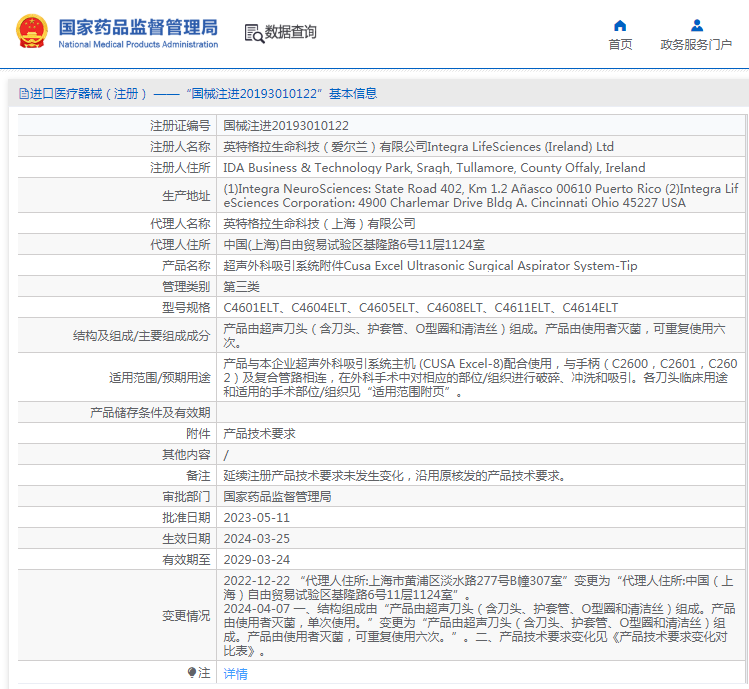Select registration number 国械注进20193010122 value
The width and height of the screenshot is (749, 689).
tap(286, 126)
